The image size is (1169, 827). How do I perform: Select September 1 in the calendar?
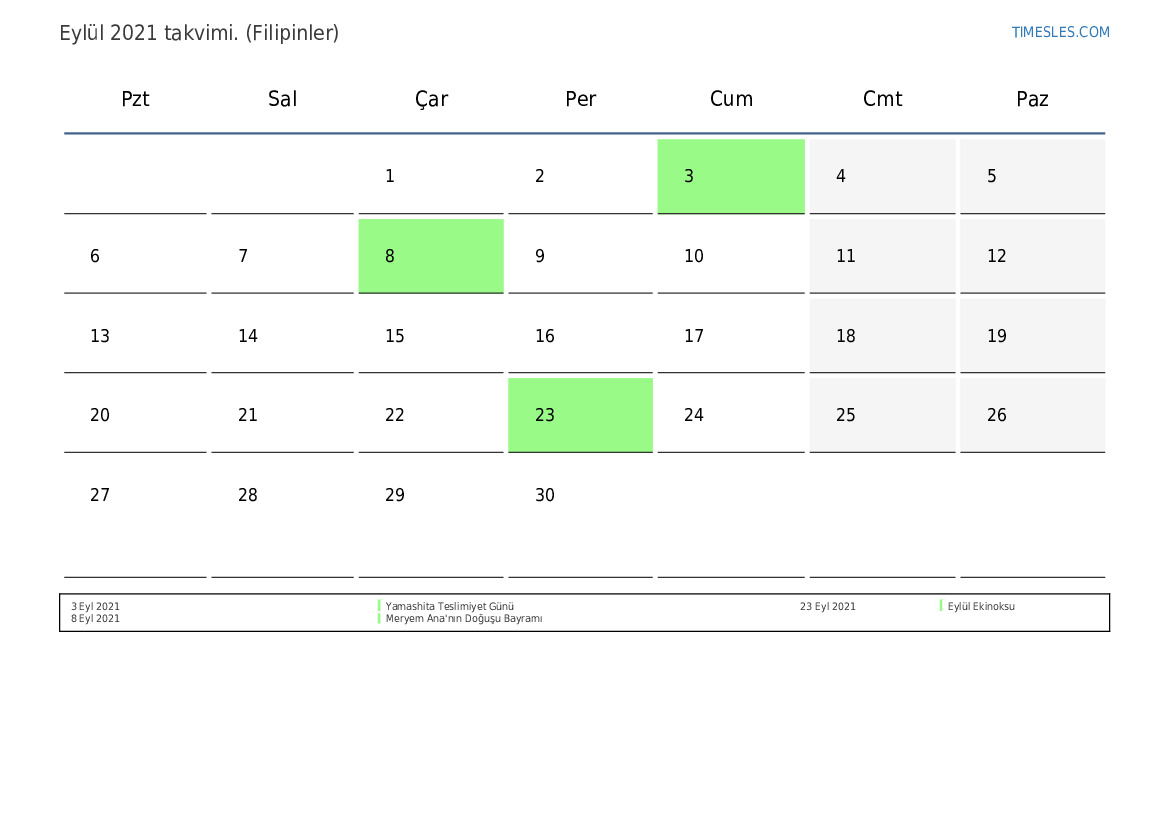click(x=431, y=176)
